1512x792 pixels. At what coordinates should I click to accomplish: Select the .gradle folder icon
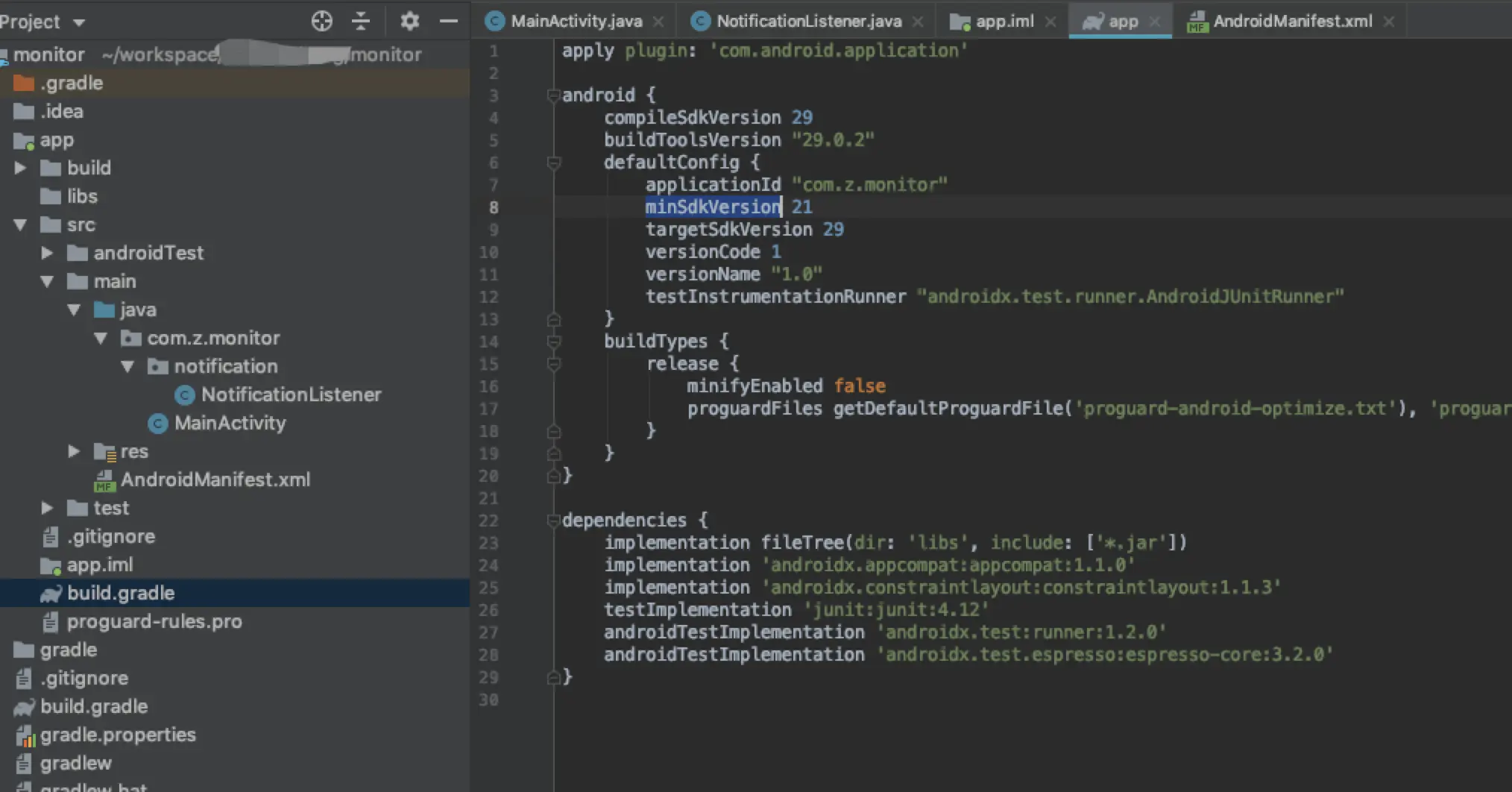click(24, 83)
